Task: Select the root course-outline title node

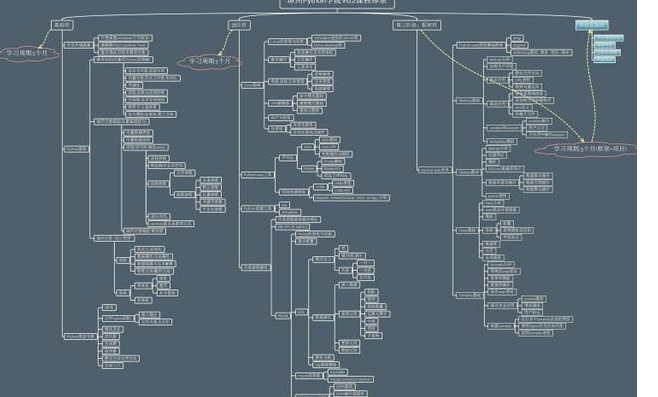Action: 337,3
